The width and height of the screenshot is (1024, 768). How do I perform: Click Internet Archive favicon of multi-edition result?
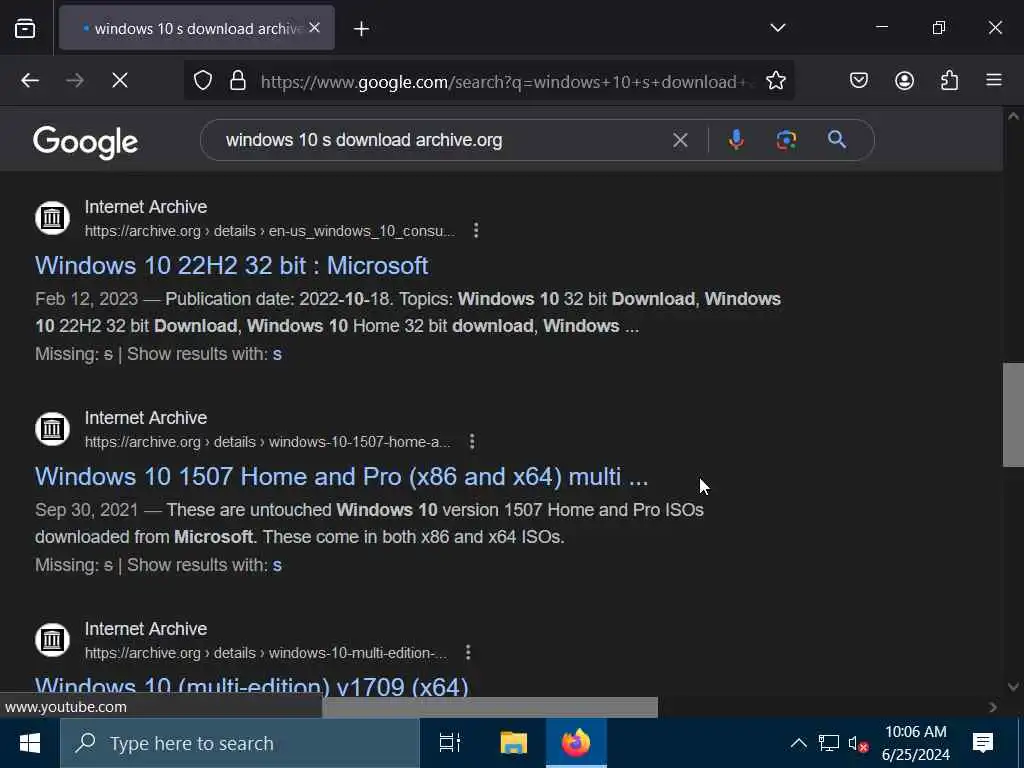pos(52,639)
